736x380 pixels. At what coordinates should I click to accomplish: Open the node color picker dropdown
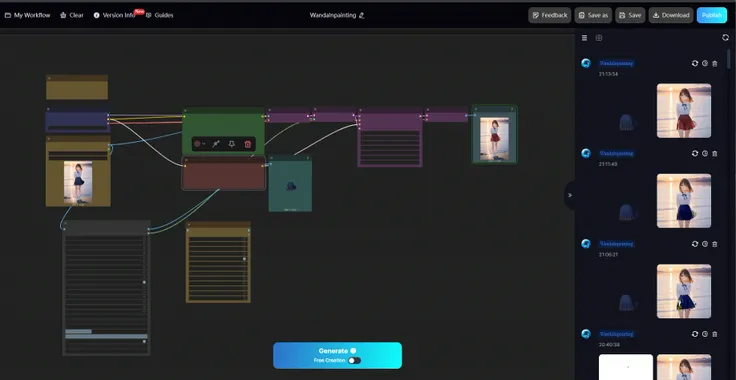click(199, 144)
